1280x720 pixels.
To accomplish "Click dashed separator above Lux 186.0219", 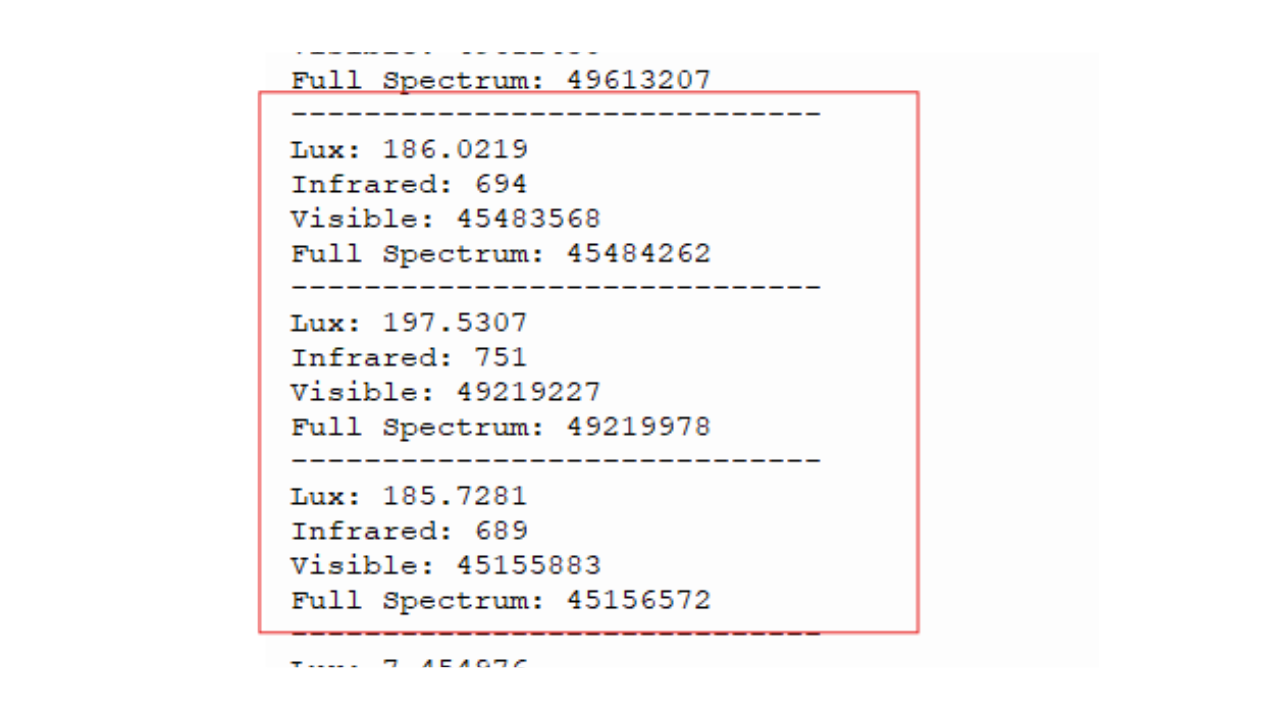I will coord(556,115).
